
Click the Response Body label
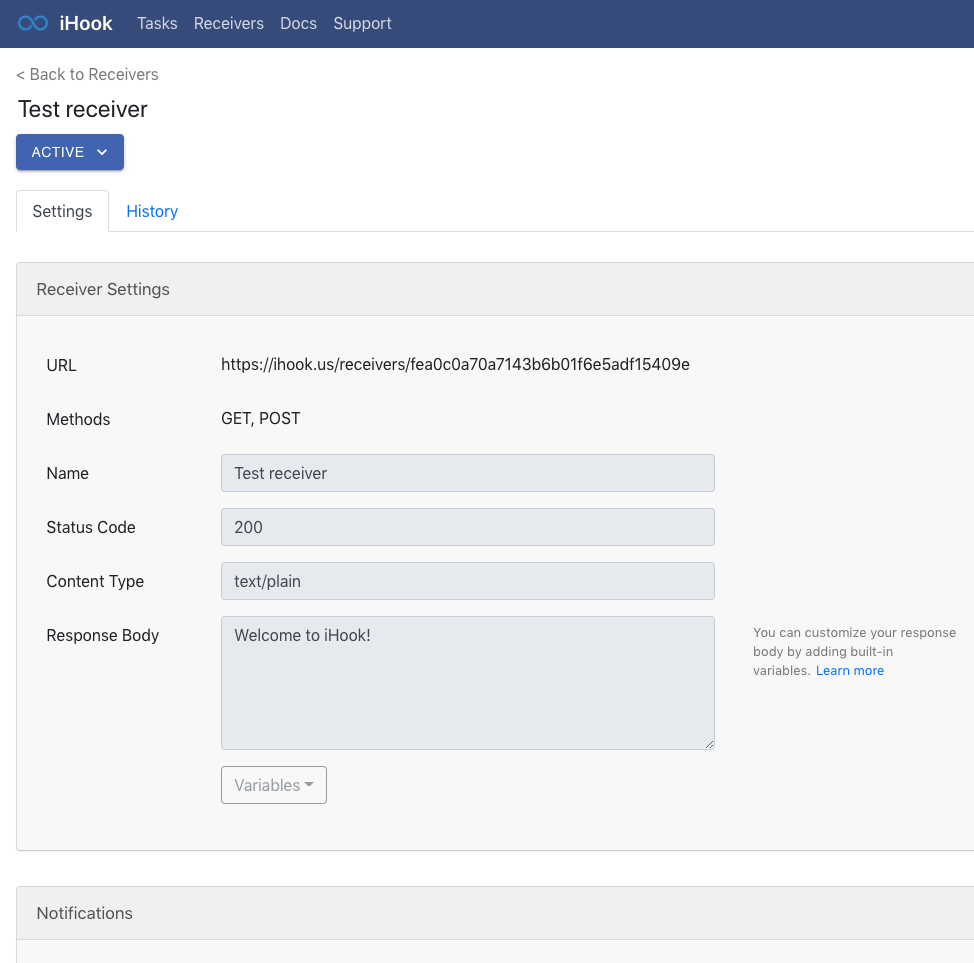point(102,636)
